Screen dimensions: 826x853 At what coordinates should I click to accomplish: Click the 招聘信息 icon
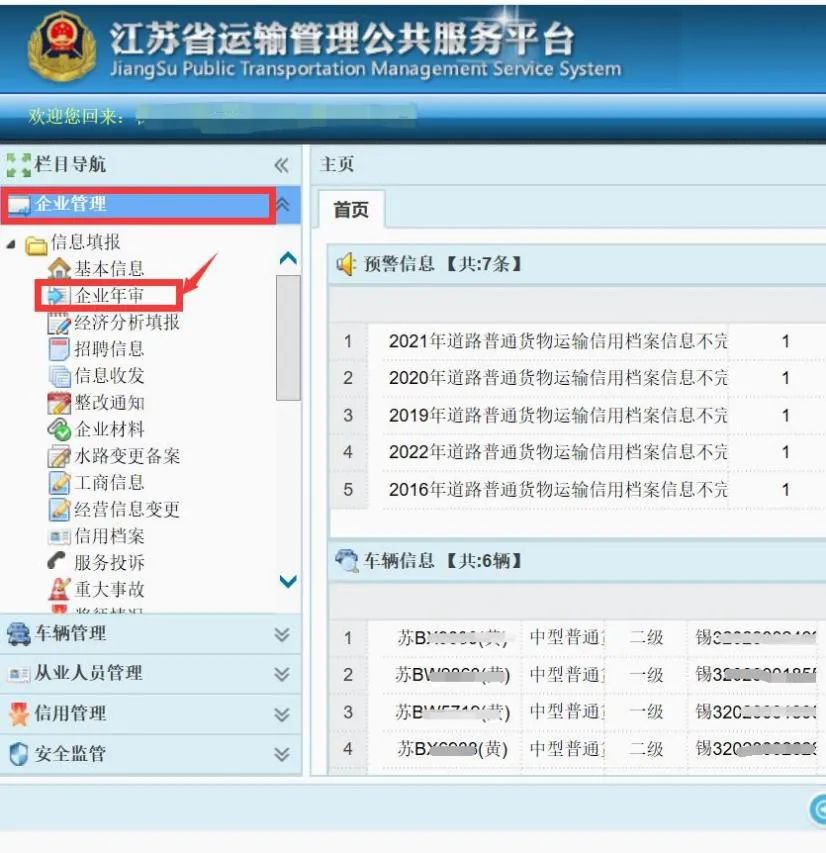pos(59,349)
